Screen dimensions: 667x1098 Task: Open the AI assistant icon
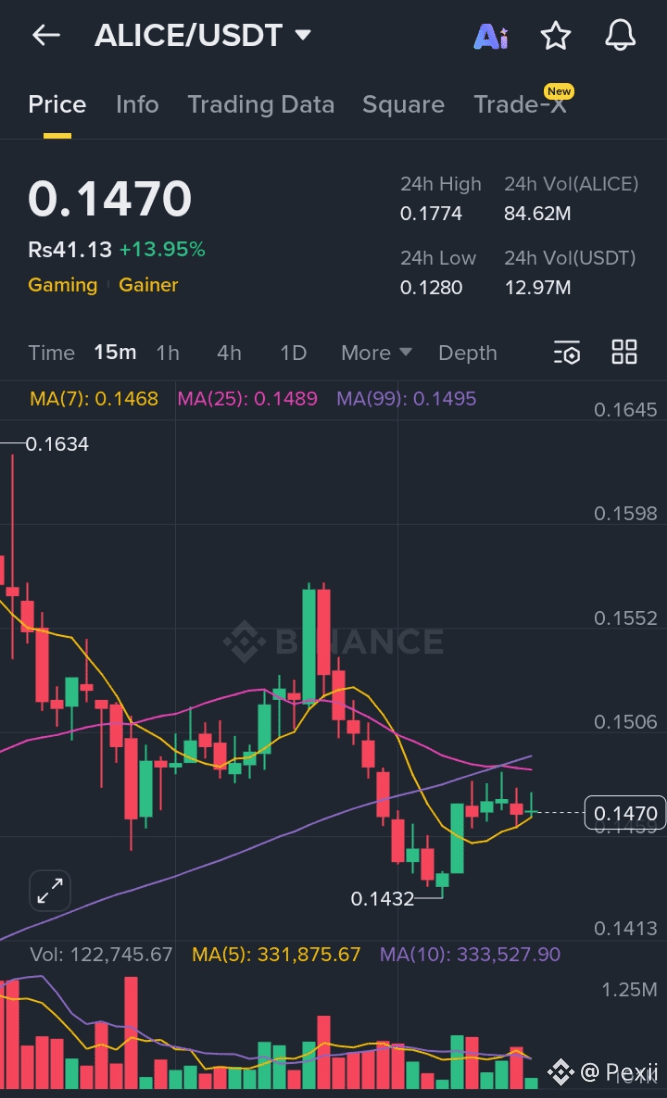(x=491, y=36)
